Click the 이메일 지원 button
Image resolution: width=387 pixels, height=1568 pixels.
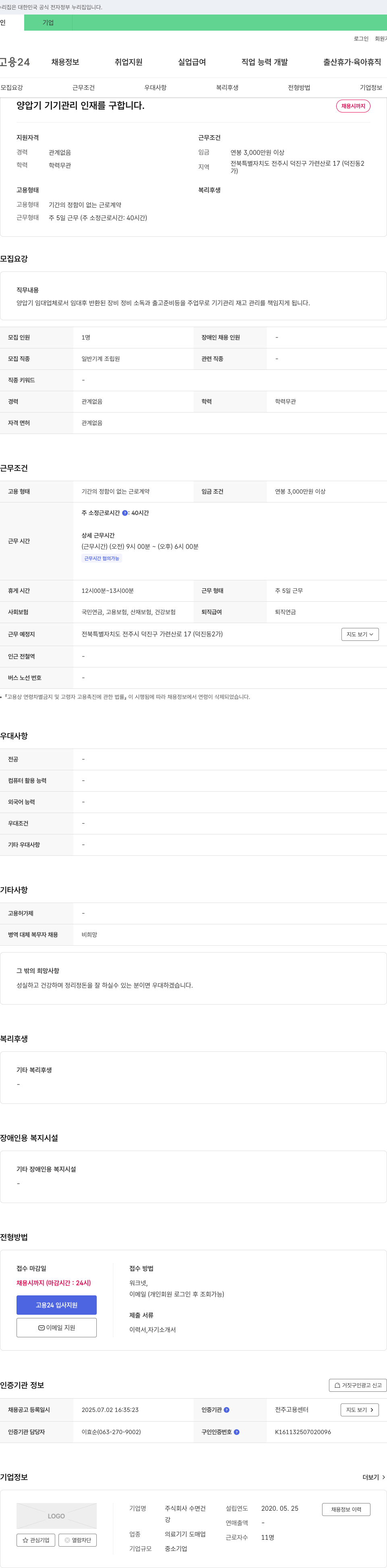pyautogui.click(x=56, y=1328)
